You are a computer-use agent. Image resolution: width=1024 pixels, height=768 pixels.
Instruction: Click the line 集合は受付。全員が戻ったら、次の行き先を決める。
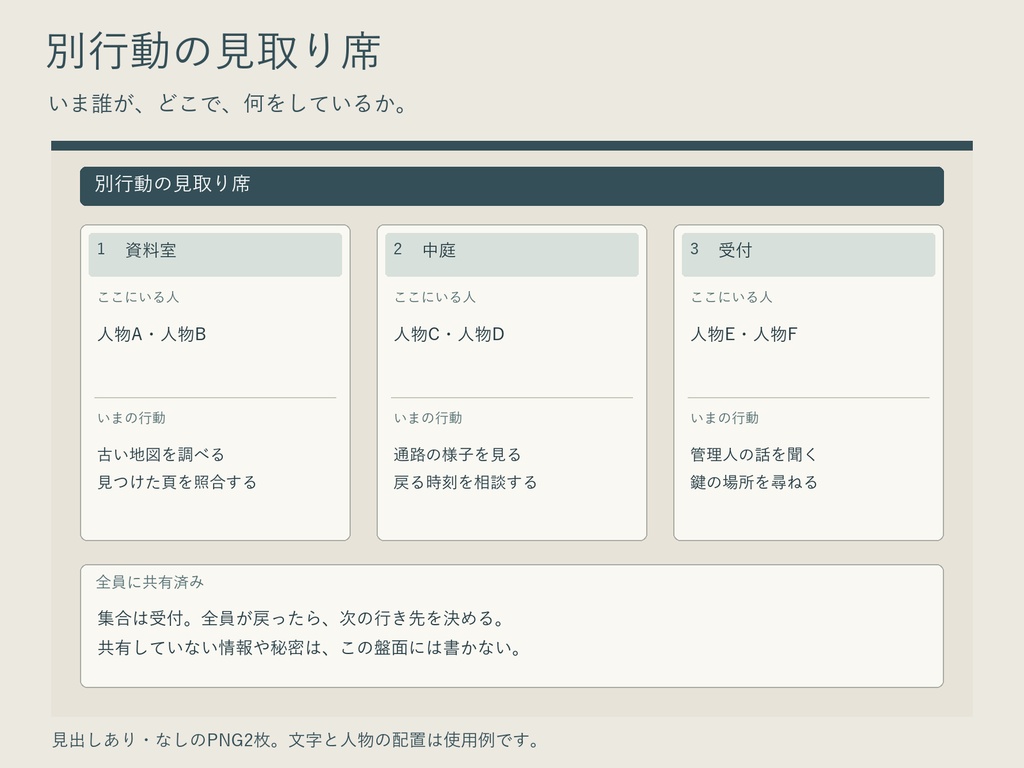coord(301,618)
